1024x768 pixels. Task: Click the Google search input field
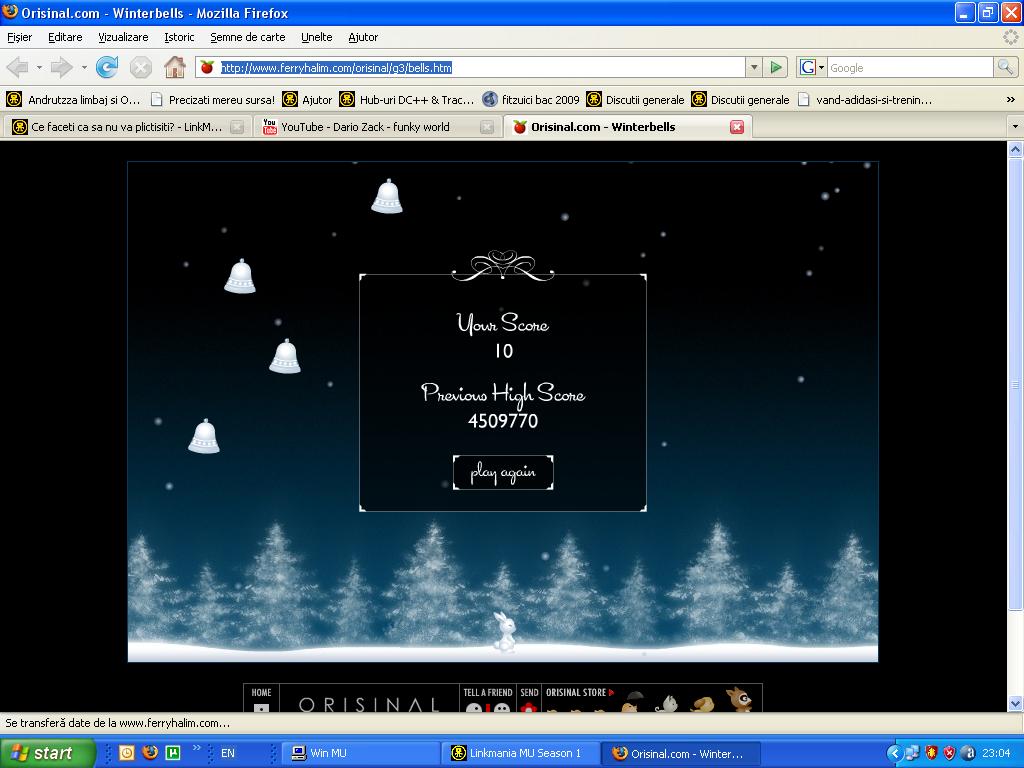(x=910, y=67)
